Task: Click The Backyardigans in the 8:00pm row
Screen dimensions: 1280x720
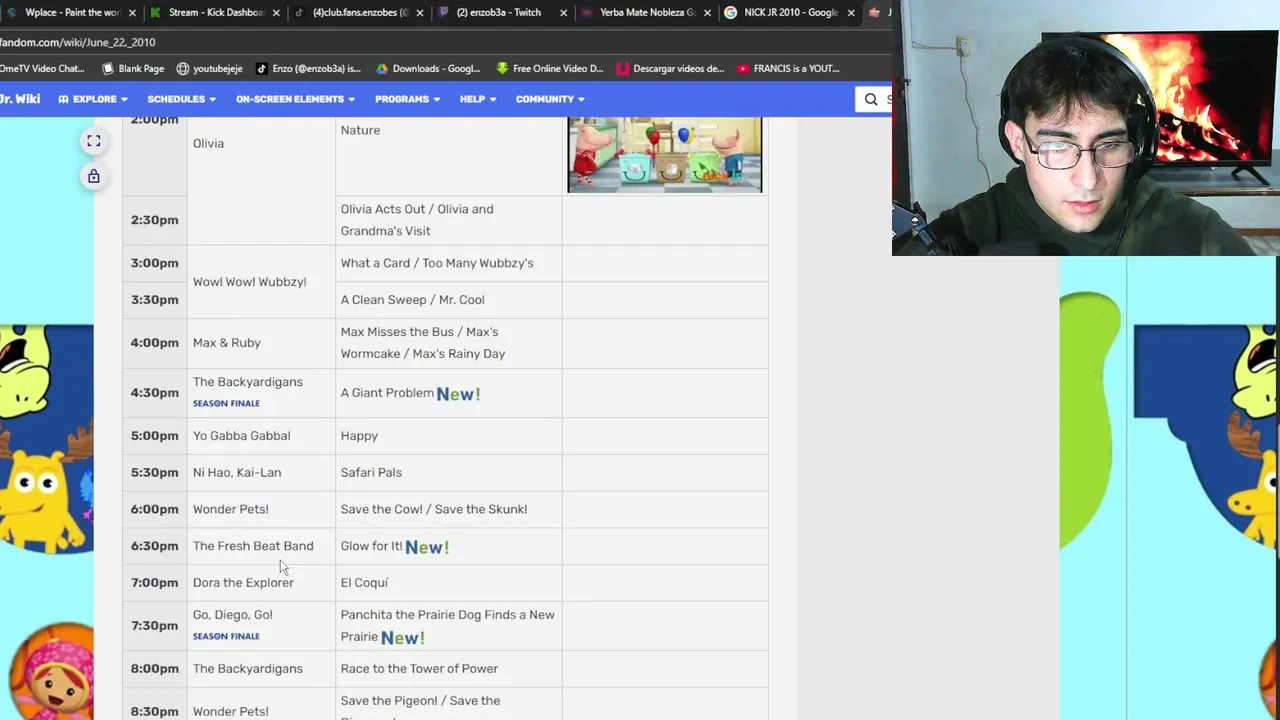Action: coord(248,669)
